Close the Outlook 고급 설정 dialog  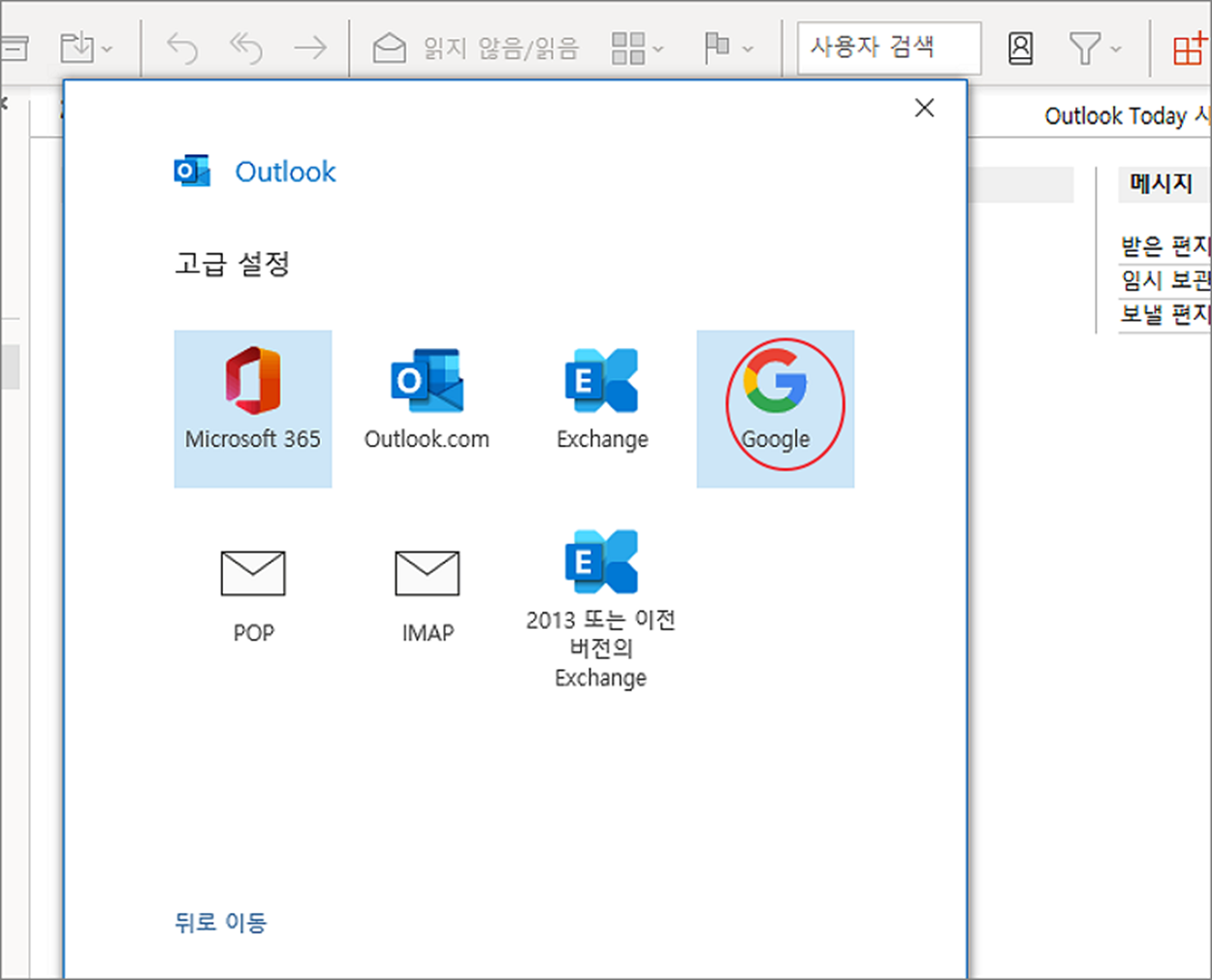tap(925, 108)
